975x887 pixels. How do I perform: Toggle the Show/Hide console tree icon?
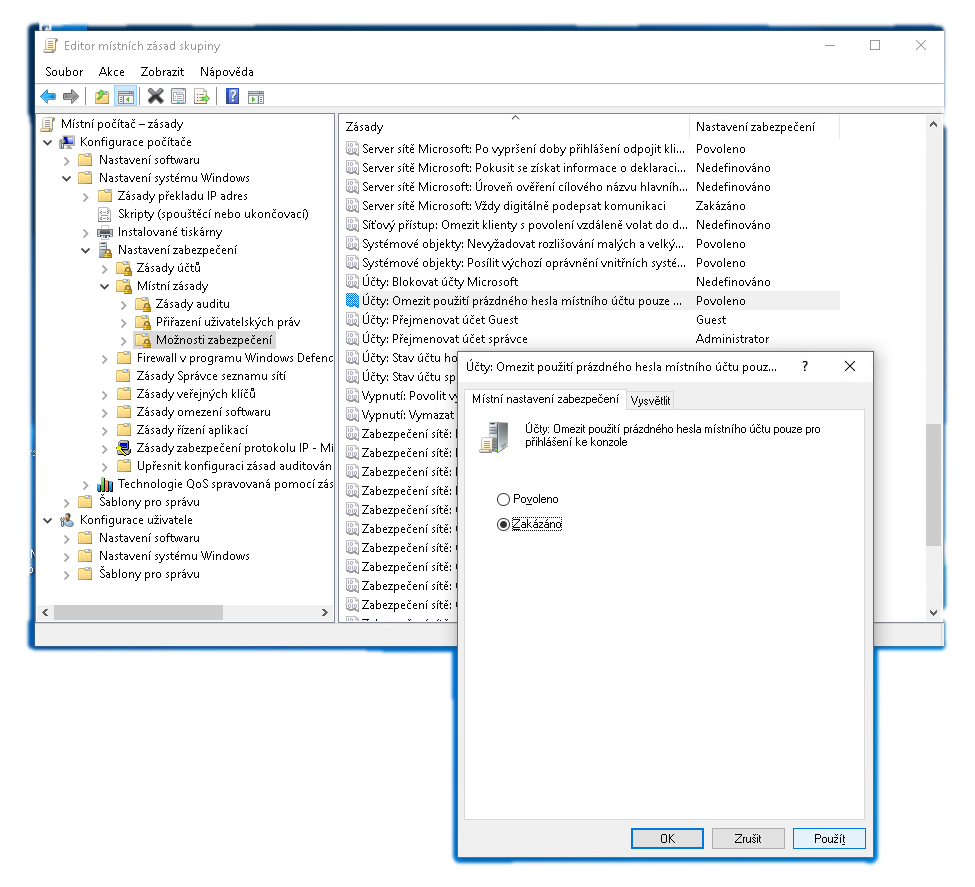click(125, 97)
